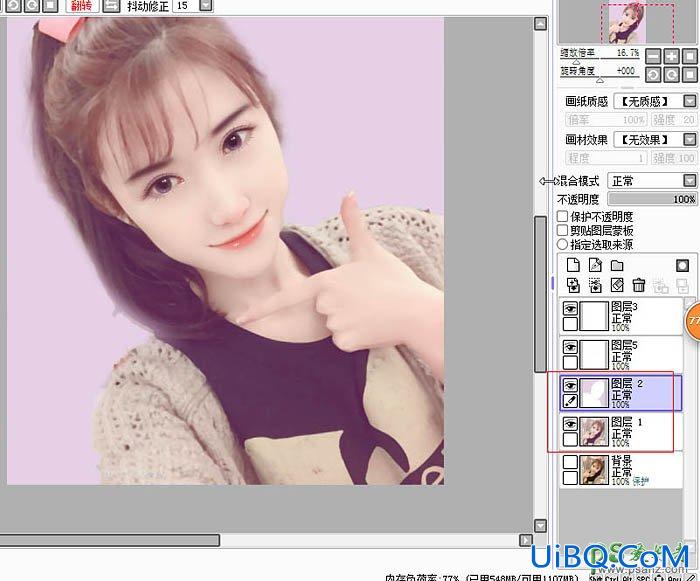Click the canvas horizontal scrollbar thumb
The width and height of the screenshot is (700, 581).
(x=109, y=540)
